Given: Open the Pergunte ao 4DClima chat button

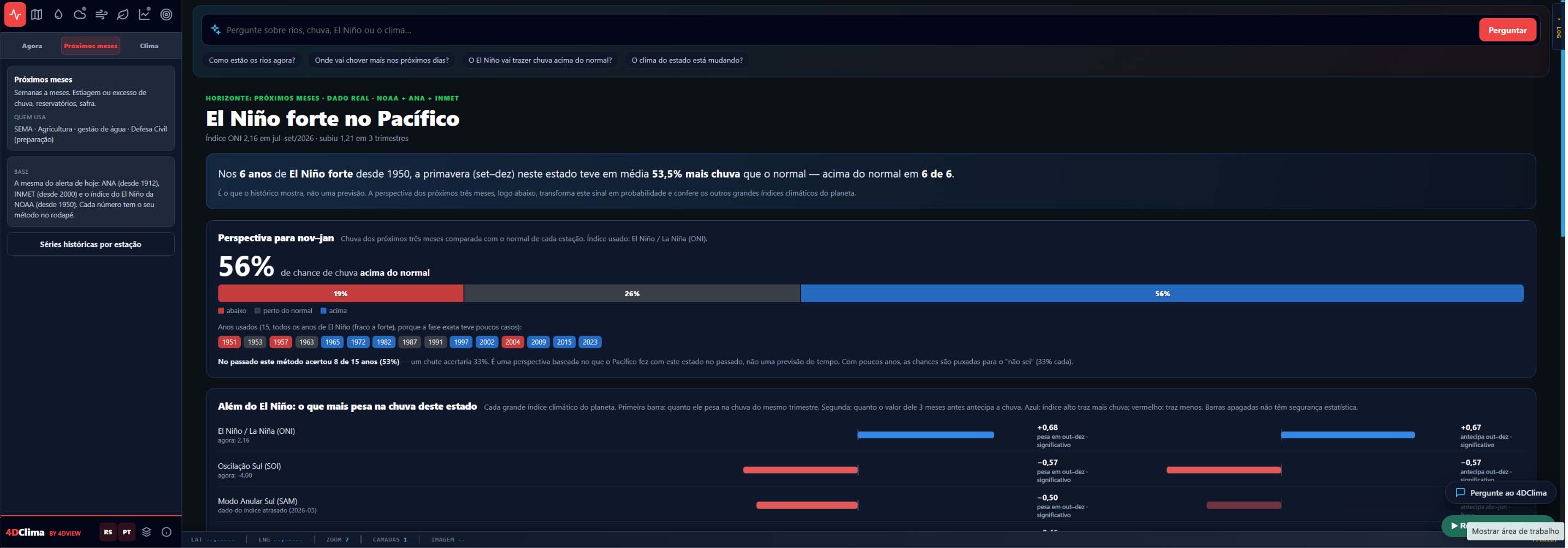Looking at the screenshot, I should [1500, 493].
